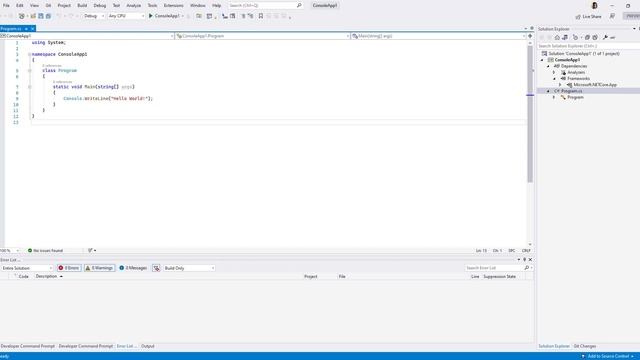This screenshot has width=640, height=360.
Task: Toggle the 0 Warnings filter
Action: coord(99,268)
